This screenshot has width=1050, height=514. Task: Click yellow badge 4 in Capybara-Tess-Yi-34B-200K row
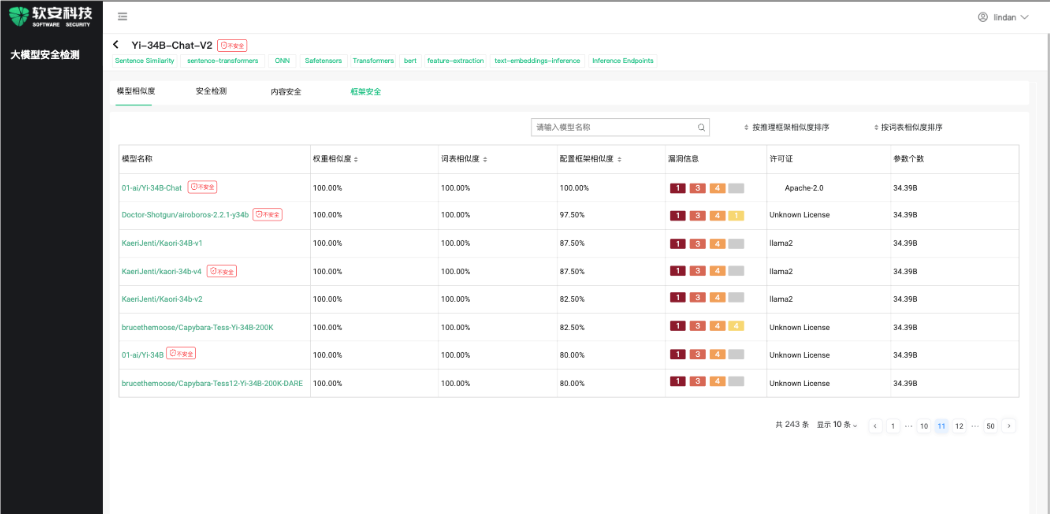pyautogui.click(x=736, y=327)
